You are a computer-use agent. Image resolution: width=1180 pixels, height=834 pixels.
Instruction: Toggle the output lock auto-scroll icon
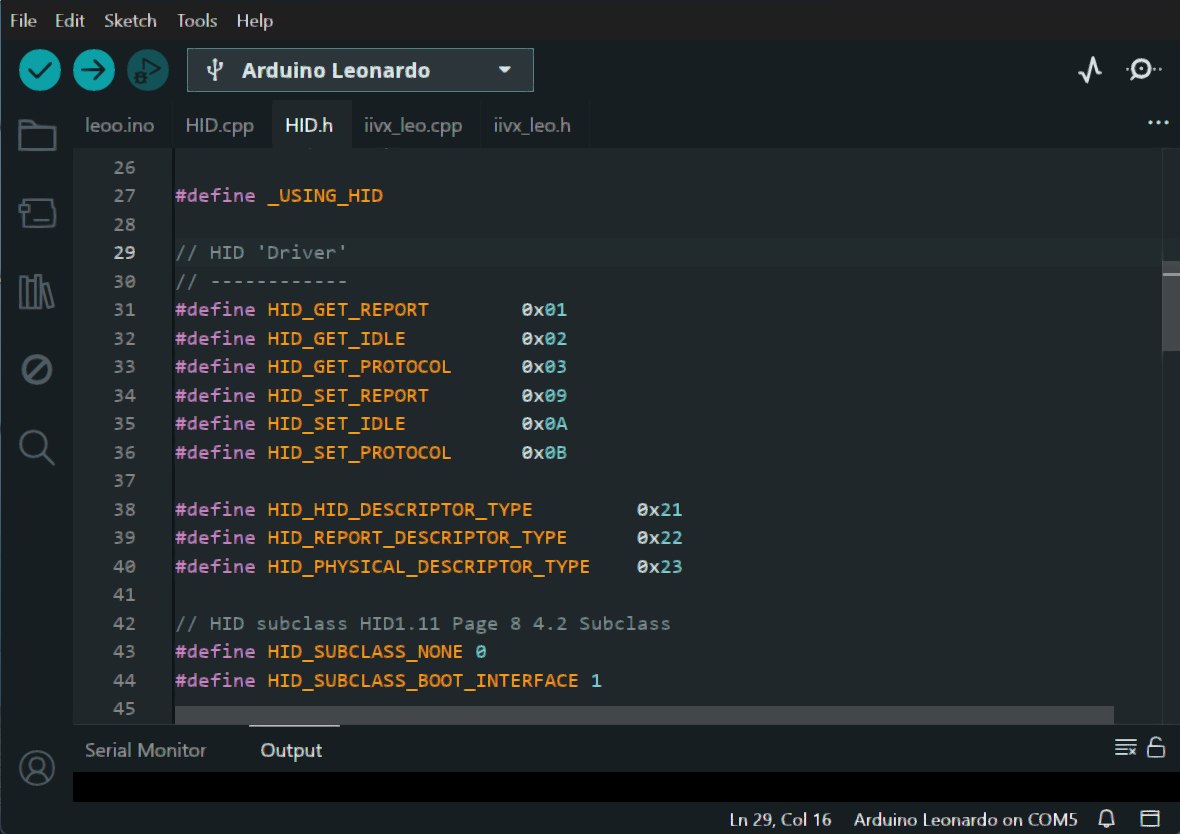tap(1156, 747)
